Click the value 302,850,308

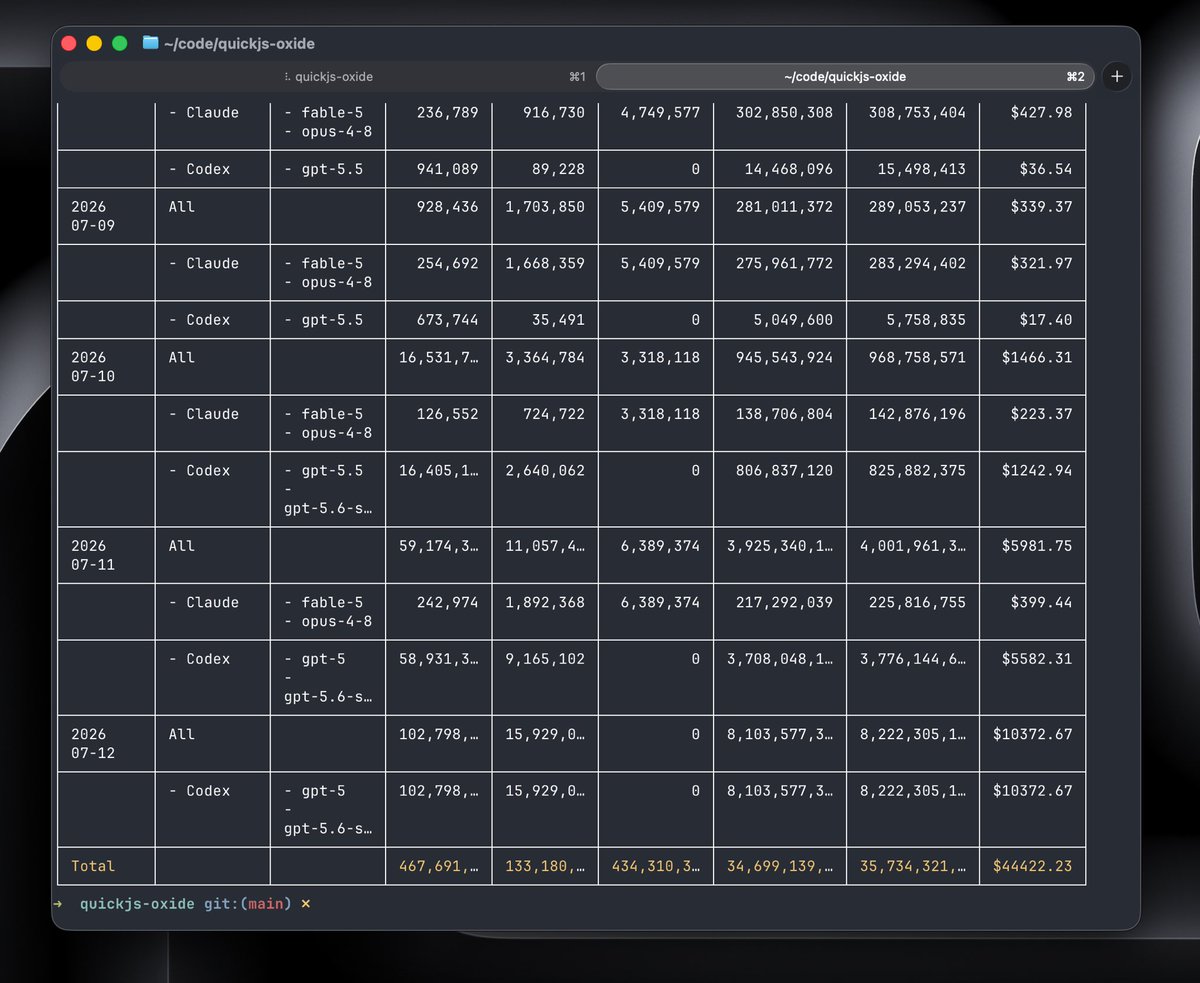[784, 112]
